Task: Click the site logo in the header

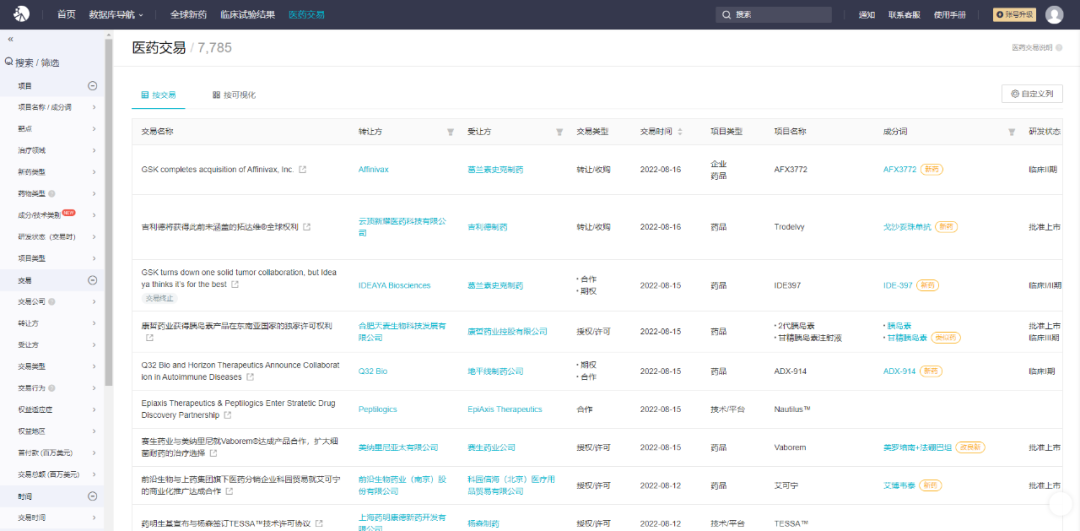Action: point(23,14)
